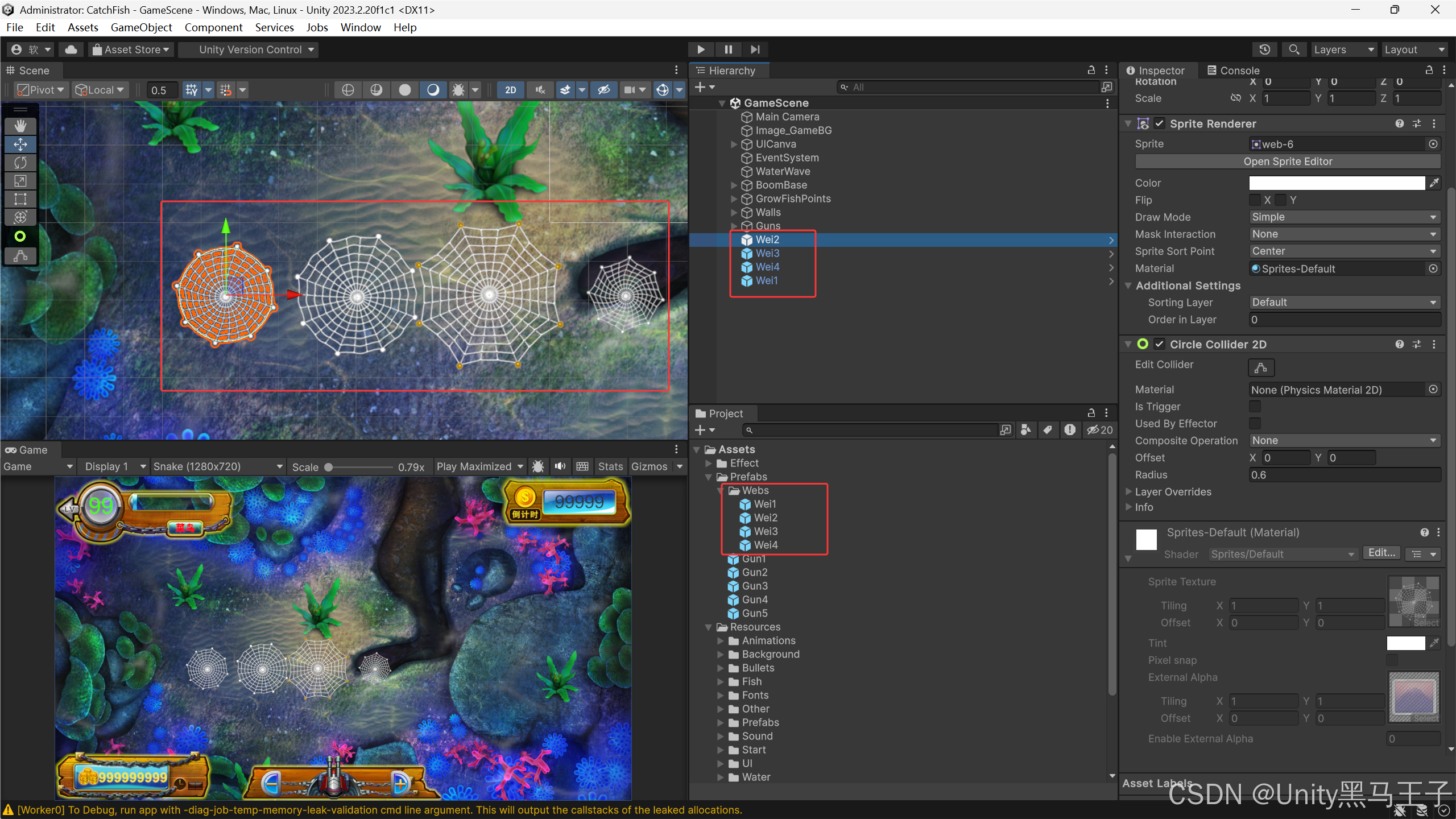Viewport: 1456px width, 819px height.
Task: Toggle 2D view mode in Scene
Action: (x=510, y=90)
